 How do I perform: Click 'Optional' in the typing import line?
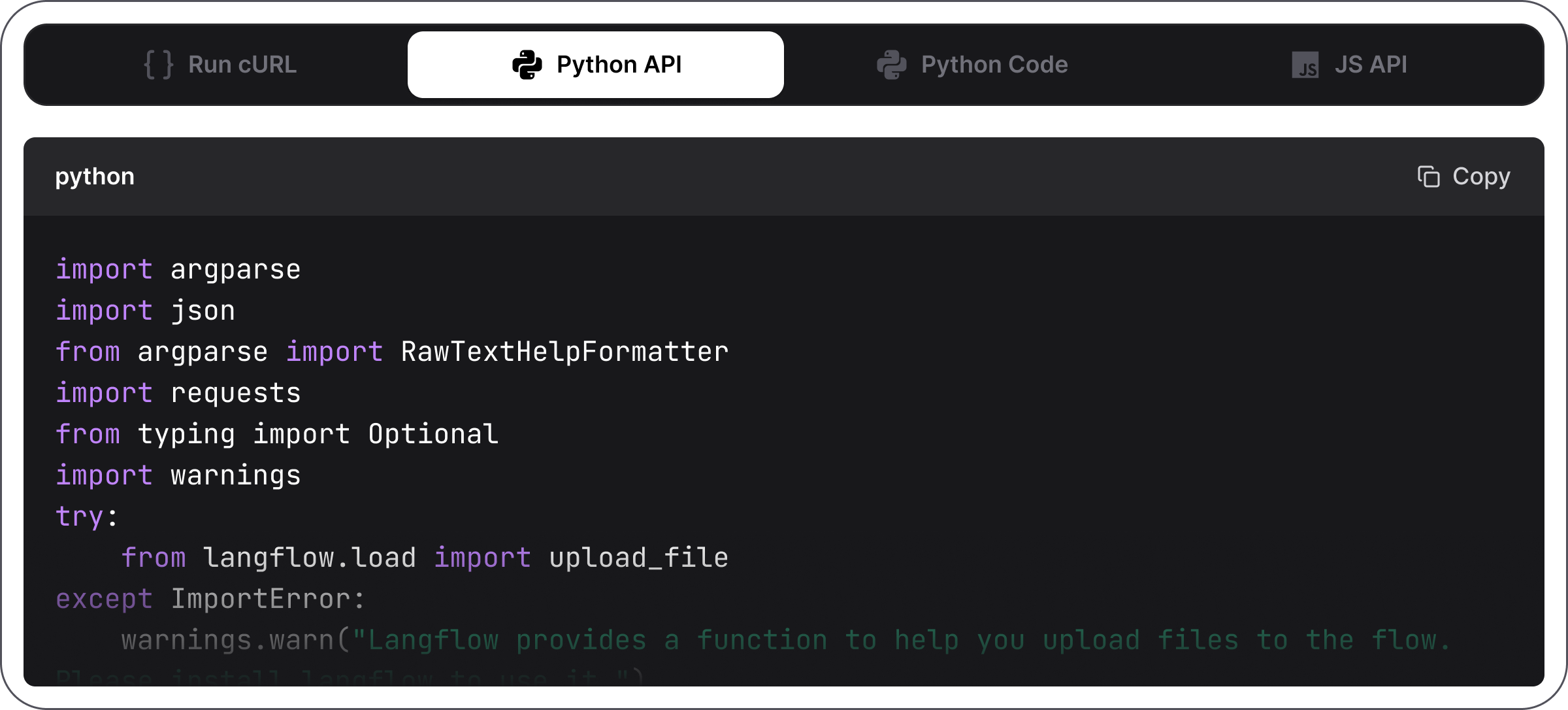[434, 434]
